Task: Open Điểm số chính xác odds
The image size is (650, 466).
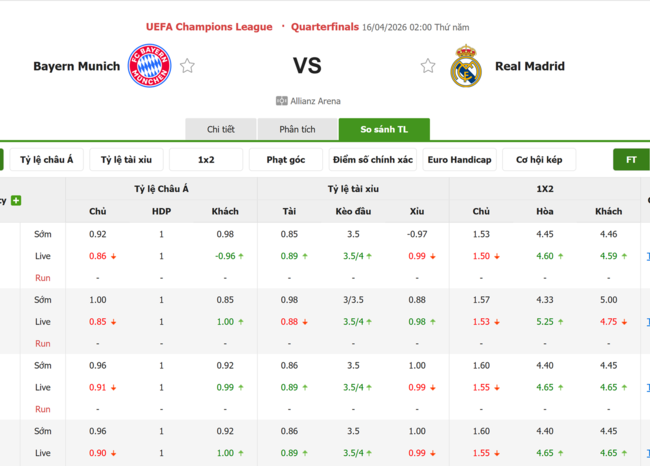Action: click(373, 160)
